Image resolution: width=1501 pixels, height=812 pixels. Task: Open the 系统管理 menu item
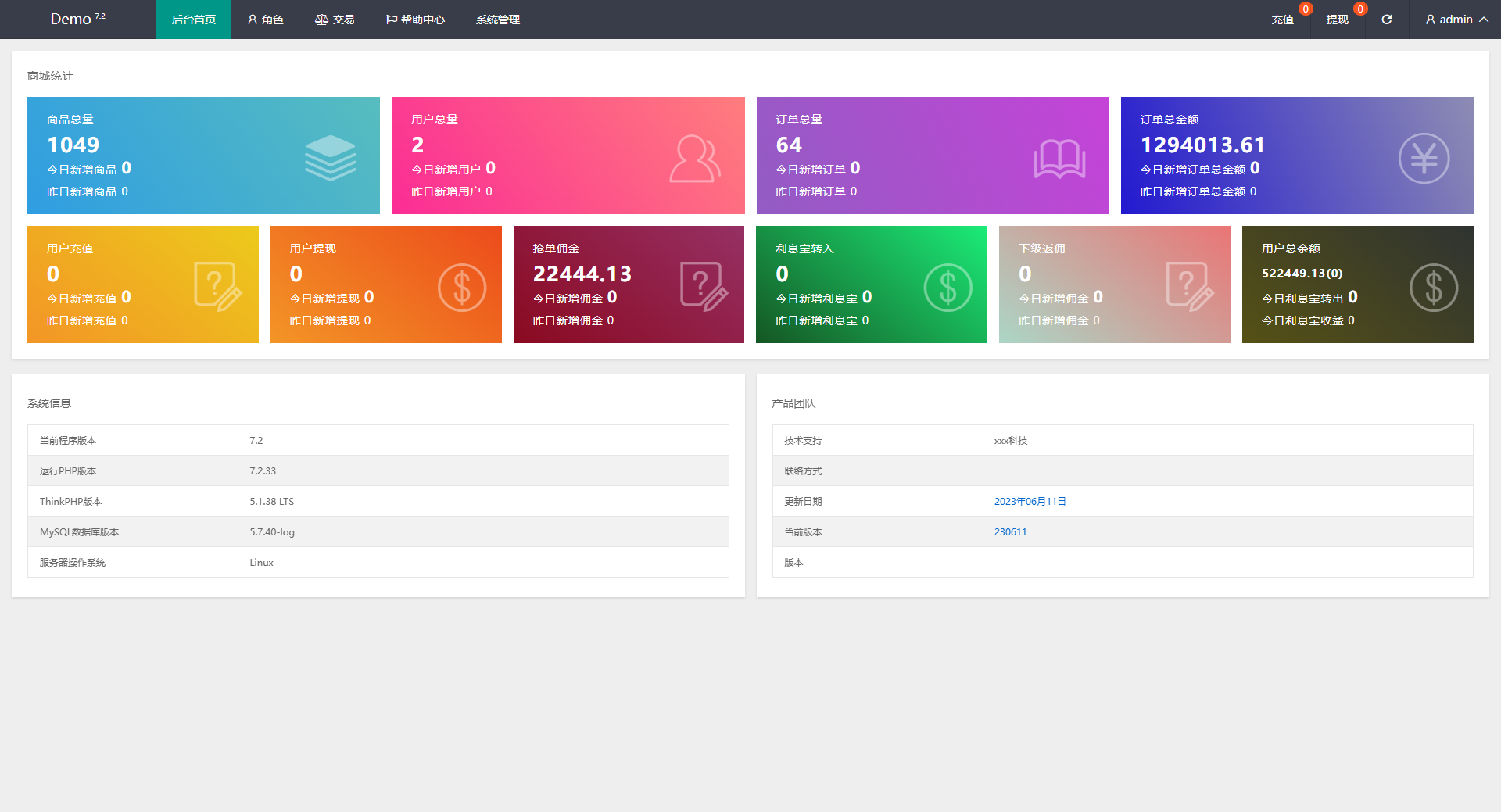[x=498, y=20]
